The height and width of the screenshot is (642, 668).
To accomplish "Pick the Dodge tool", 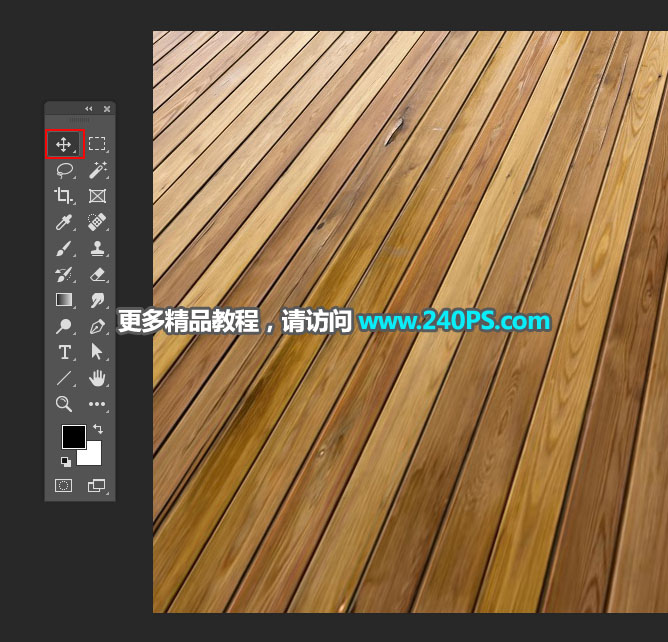I will pos(64,326).
